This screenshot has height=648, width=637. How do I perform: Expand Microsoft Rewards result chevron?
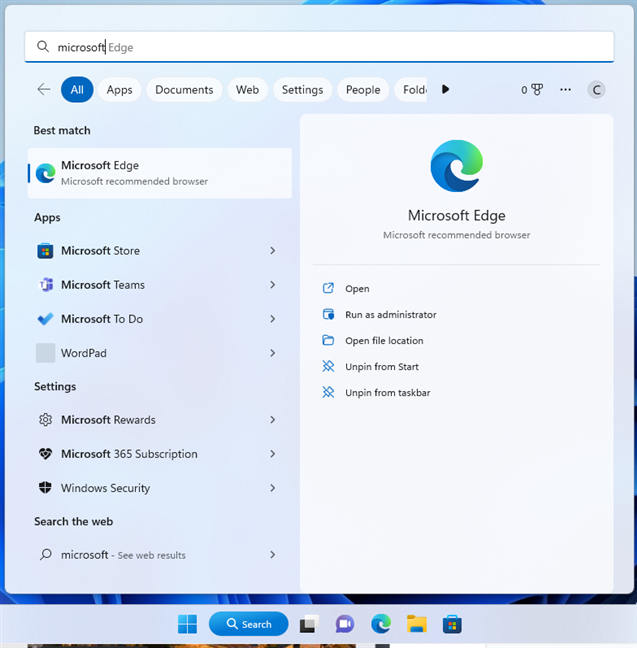click(x=272, y=420)
